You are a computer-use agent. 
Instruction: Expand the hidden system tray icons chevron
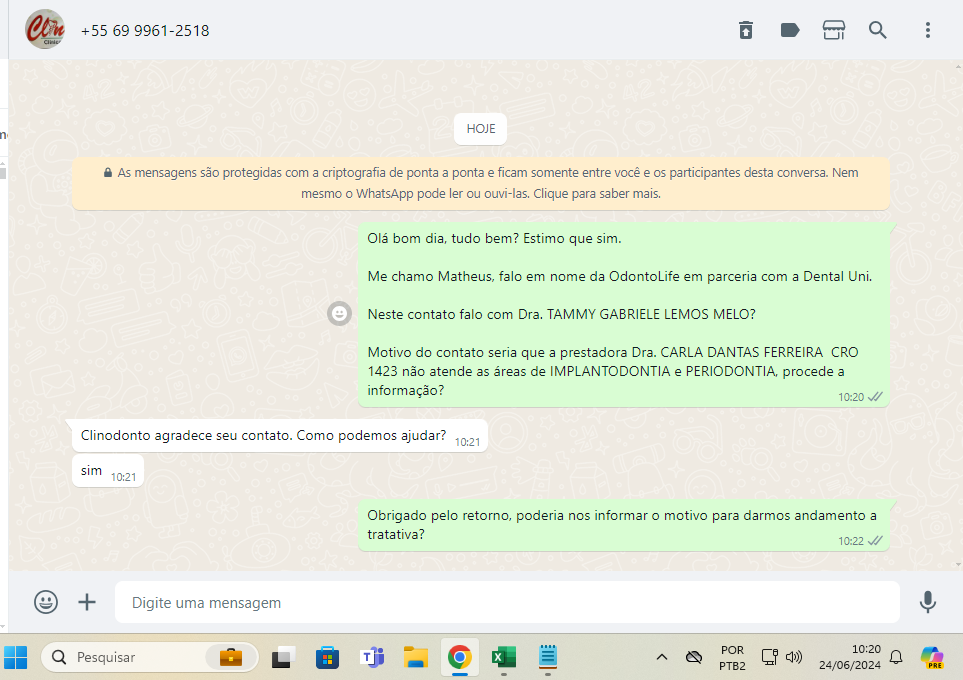(661, 657)
